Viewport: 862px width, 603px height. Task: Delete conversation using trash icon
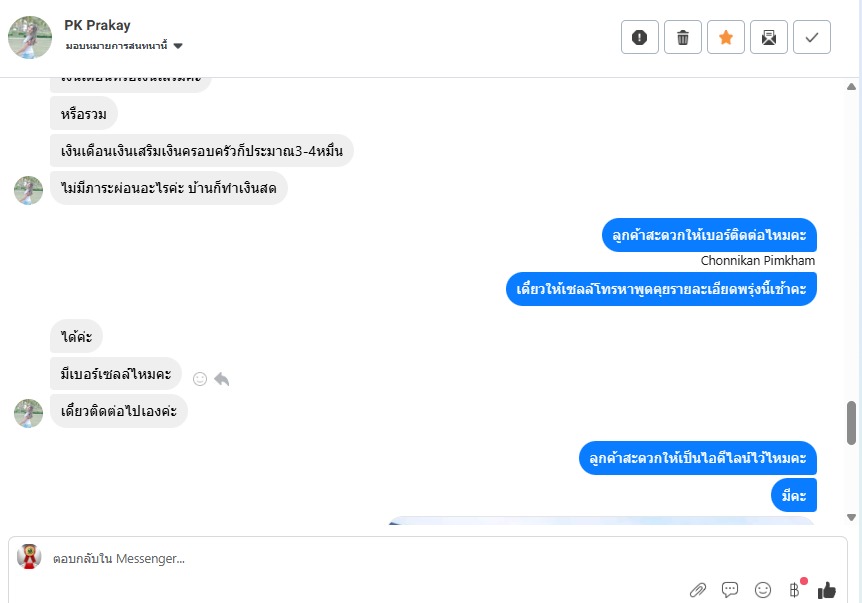coord(682,37)
